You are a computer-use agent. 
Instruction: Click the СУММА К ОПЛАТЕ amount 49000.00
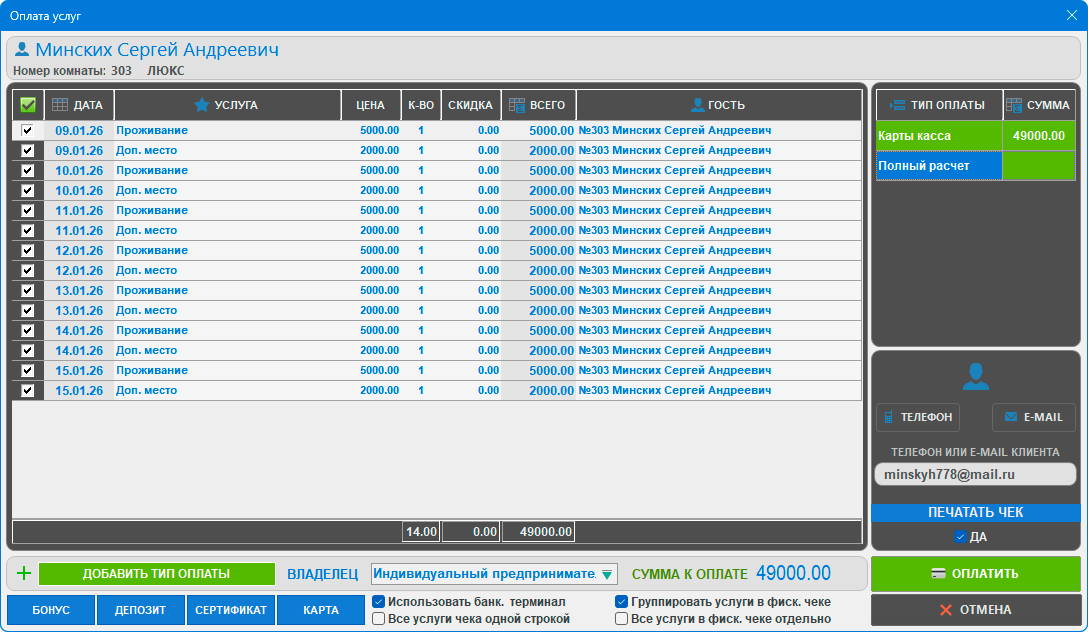[793, 574]
